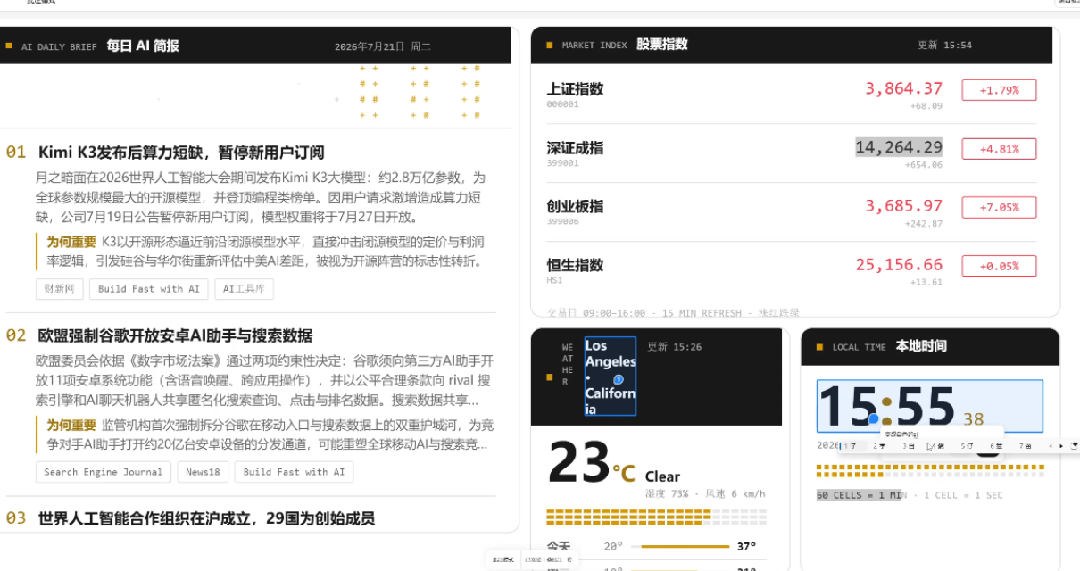
Task: Choose candidate 3 in the IME bar
Action: coord(908,446)
